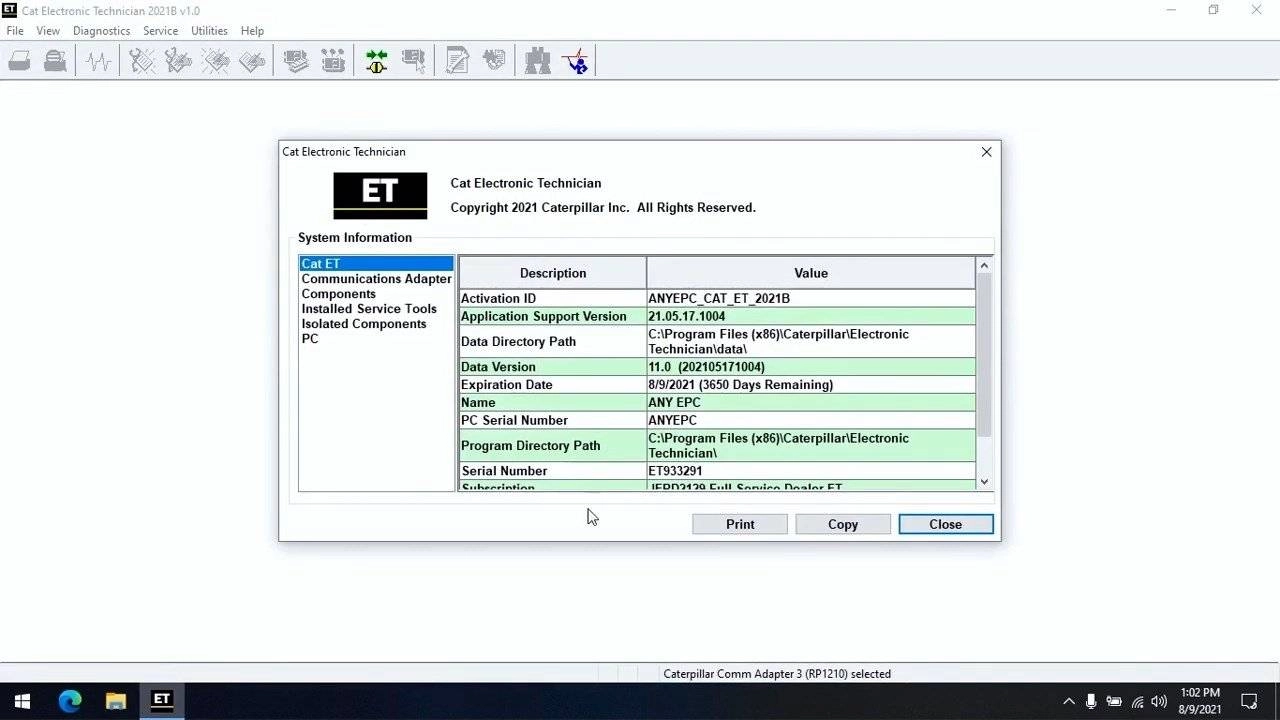Image resolution: width=1280 pixels, height=720 pixels.
Task: Click the Activation ID row label
Action: 498,298
